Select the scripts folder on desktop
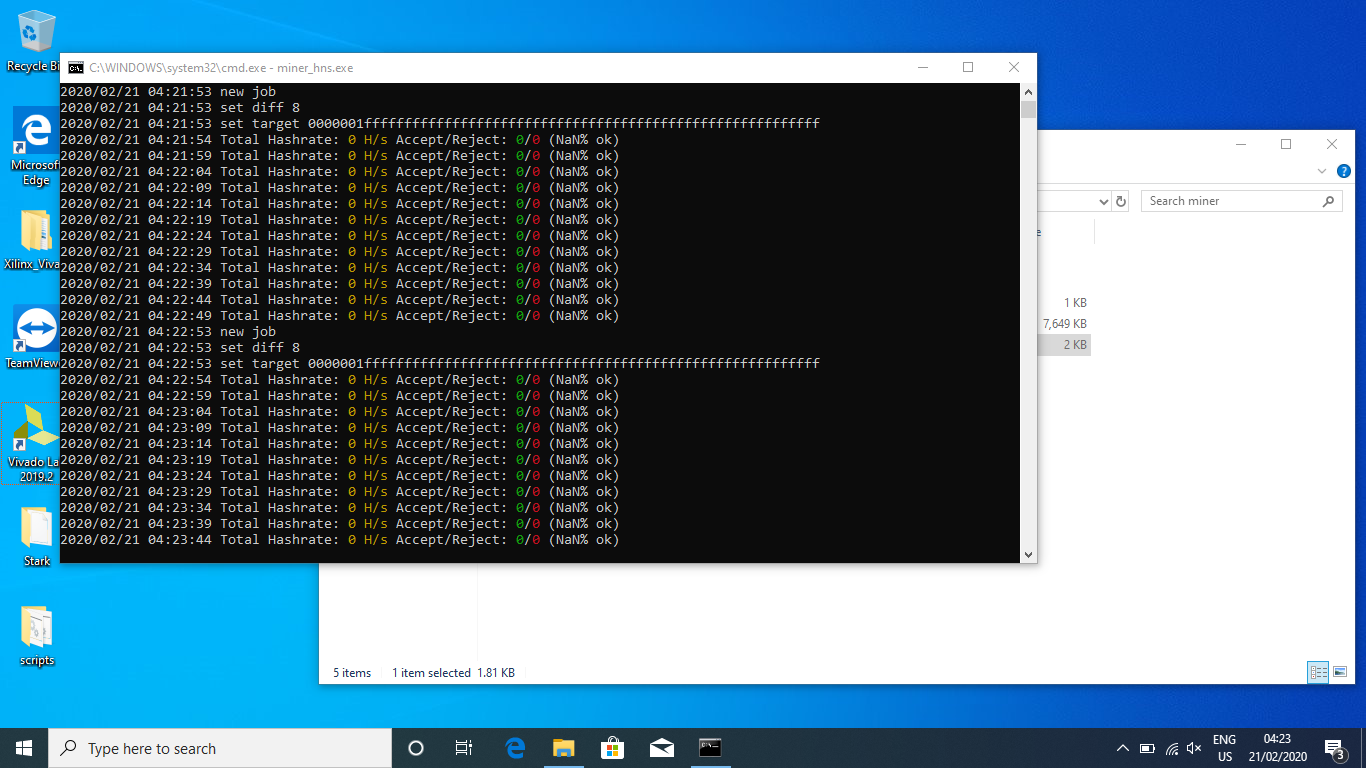The height and width of the screenshot is (768, 1366). 36,635
